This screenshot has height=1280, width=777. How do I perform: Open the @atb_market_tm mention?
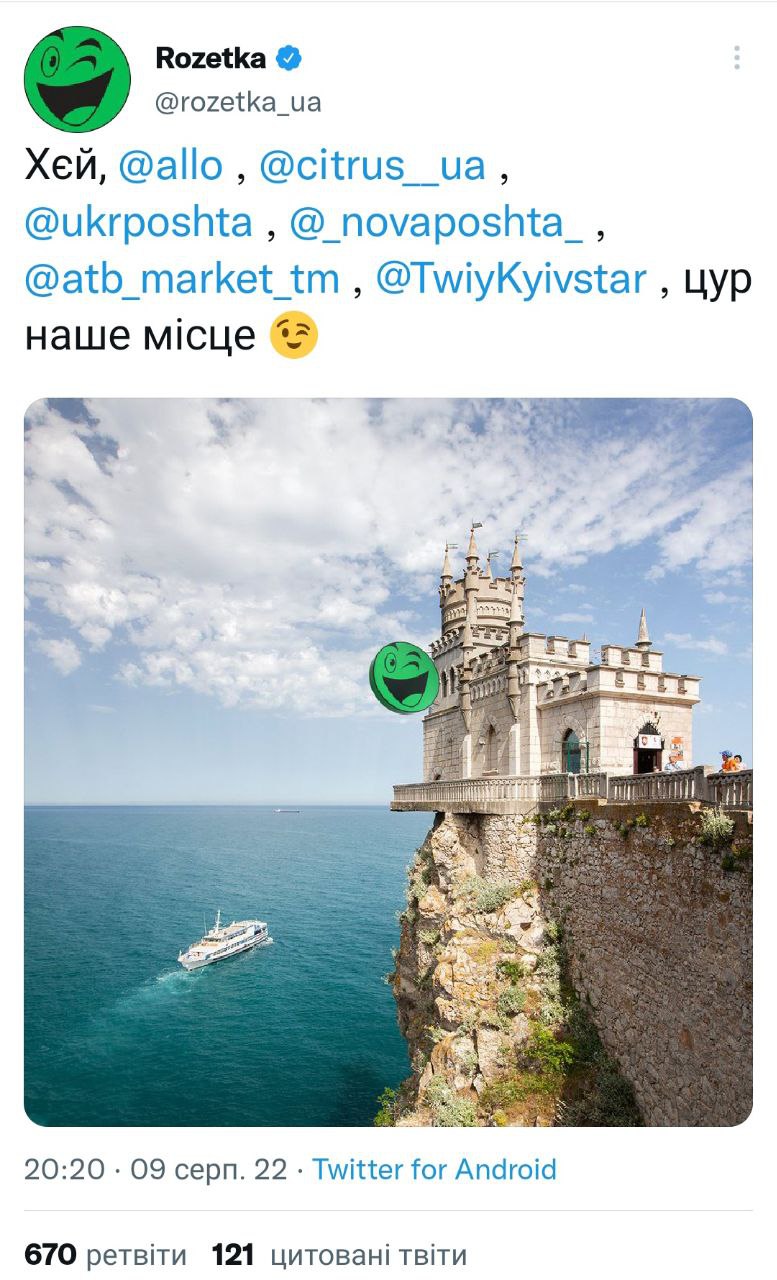tap(182, 279)
